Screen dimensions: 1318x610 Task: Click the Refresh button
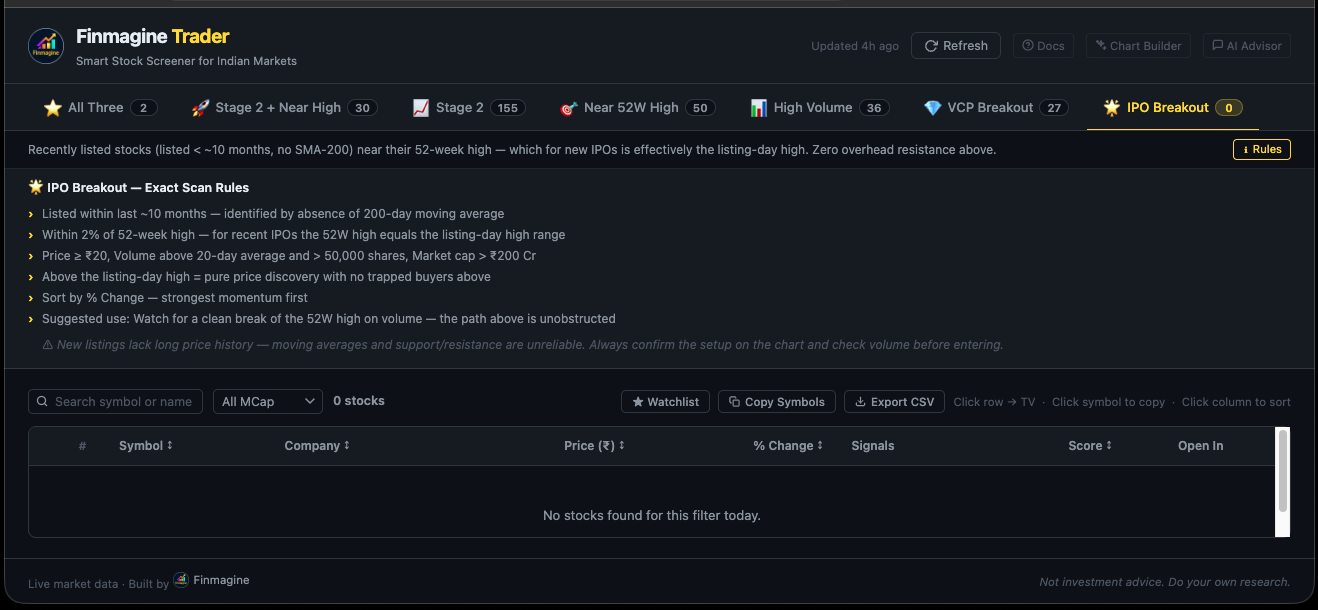[x=955, y=46]
